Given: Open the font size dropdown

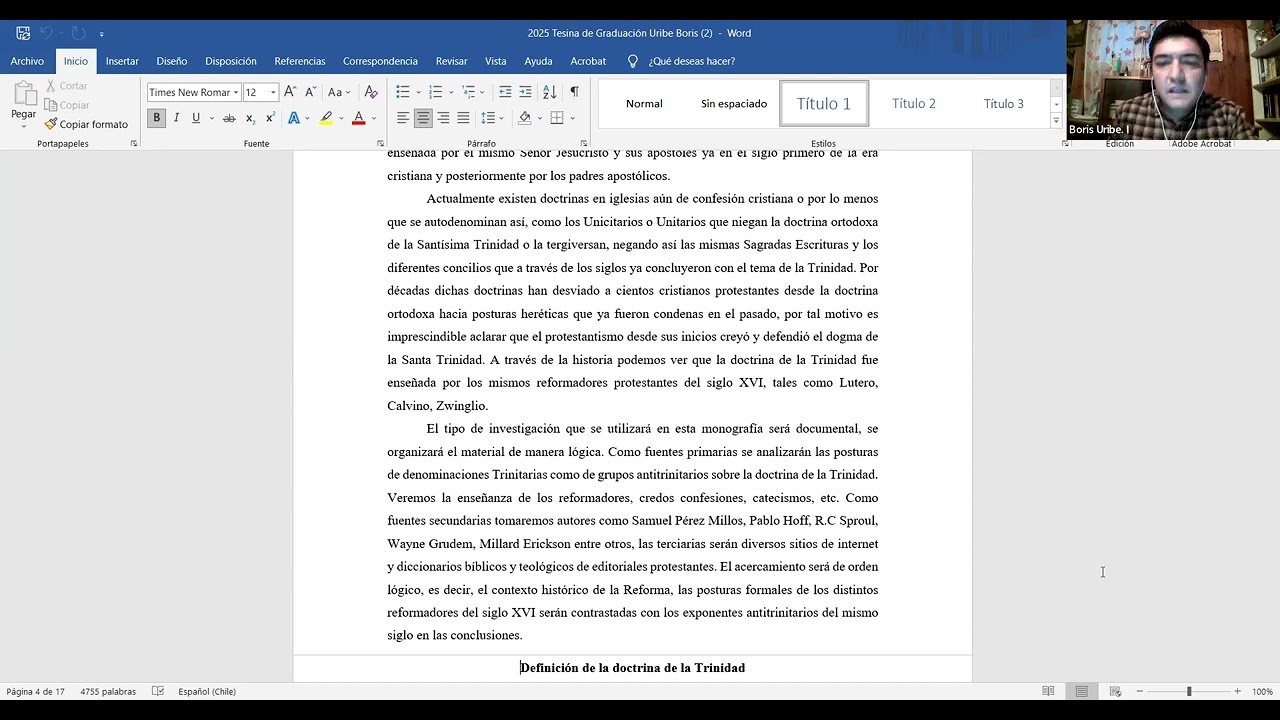Looking at the screenshot, I should tap(273, 92).
